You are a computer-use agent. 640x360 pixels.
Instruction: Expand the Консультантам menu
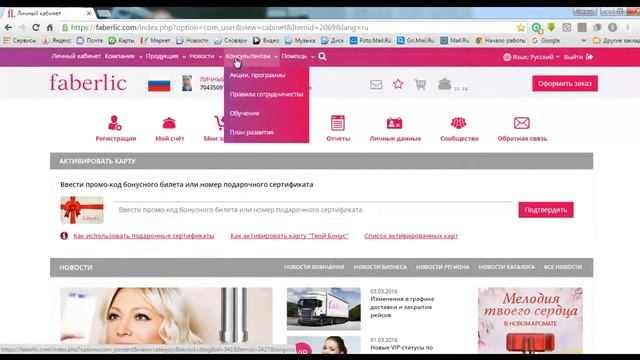252,56
